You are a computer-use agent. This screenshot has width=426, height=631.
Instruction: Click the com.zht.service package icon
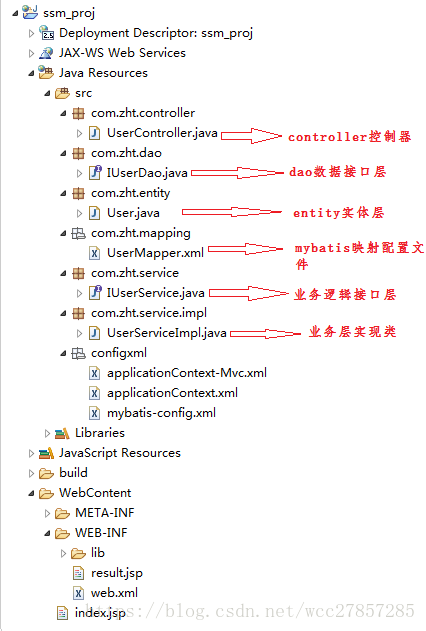tap(78, 273)
